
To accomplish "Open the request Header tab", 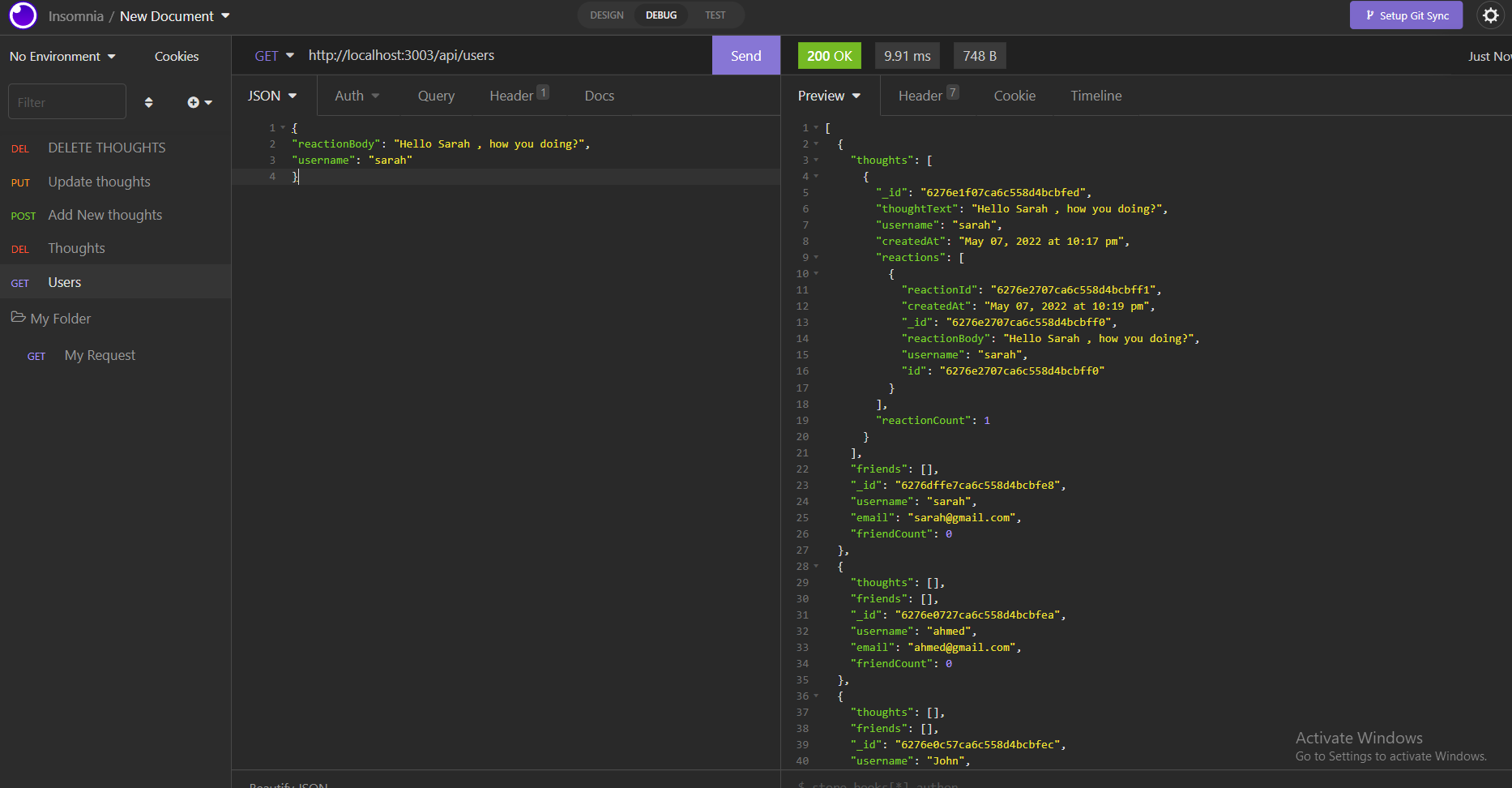I will click(519, 96).
